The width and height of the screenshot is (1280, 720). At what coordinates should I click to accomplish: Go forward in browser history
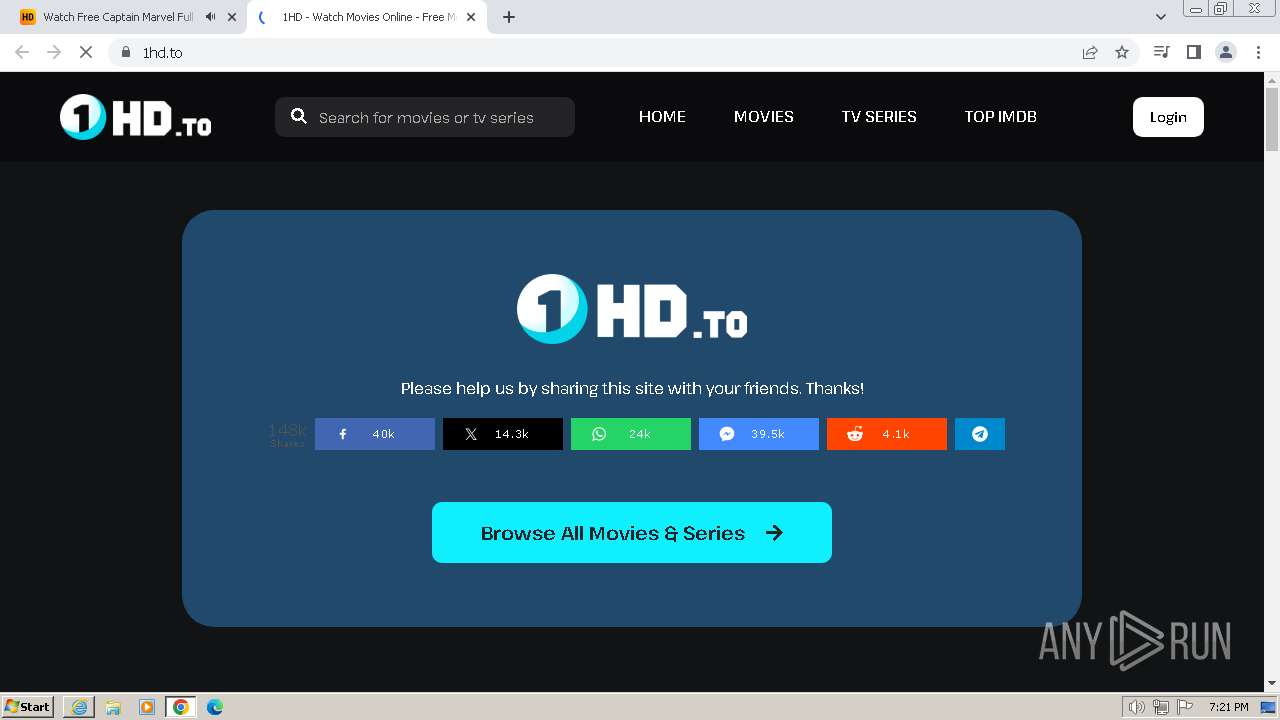coord(54,52)
